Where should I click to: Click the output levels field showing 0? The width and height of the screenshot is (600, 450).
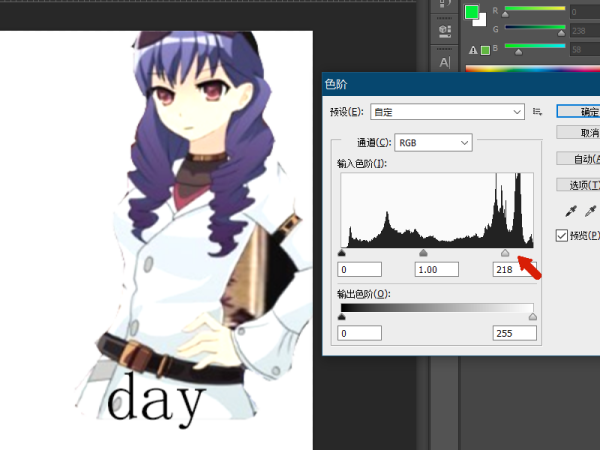pyautogui.click(x=359, y=333)
